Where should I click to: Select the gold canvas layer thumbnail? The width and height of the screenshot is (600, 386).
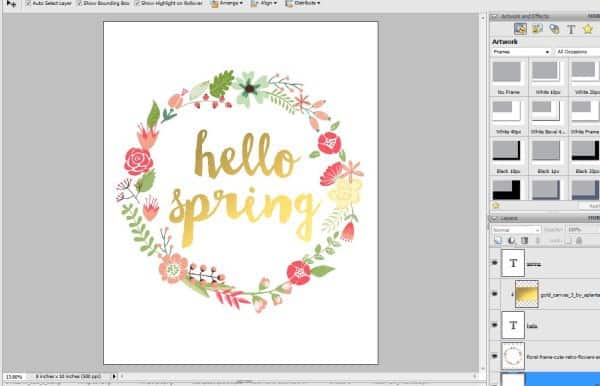527,294
